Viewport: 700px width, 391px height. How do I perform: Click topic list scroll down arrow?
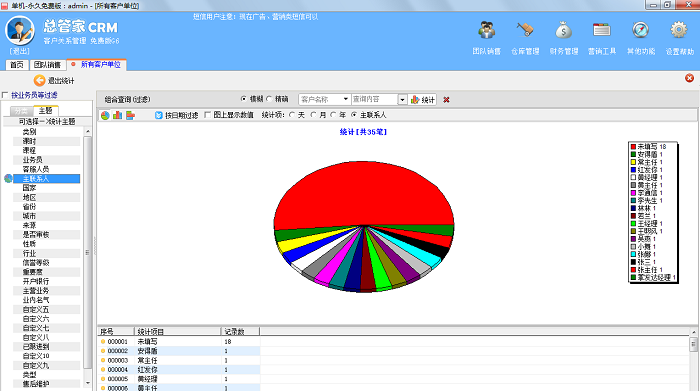click(x=88, y=383)
